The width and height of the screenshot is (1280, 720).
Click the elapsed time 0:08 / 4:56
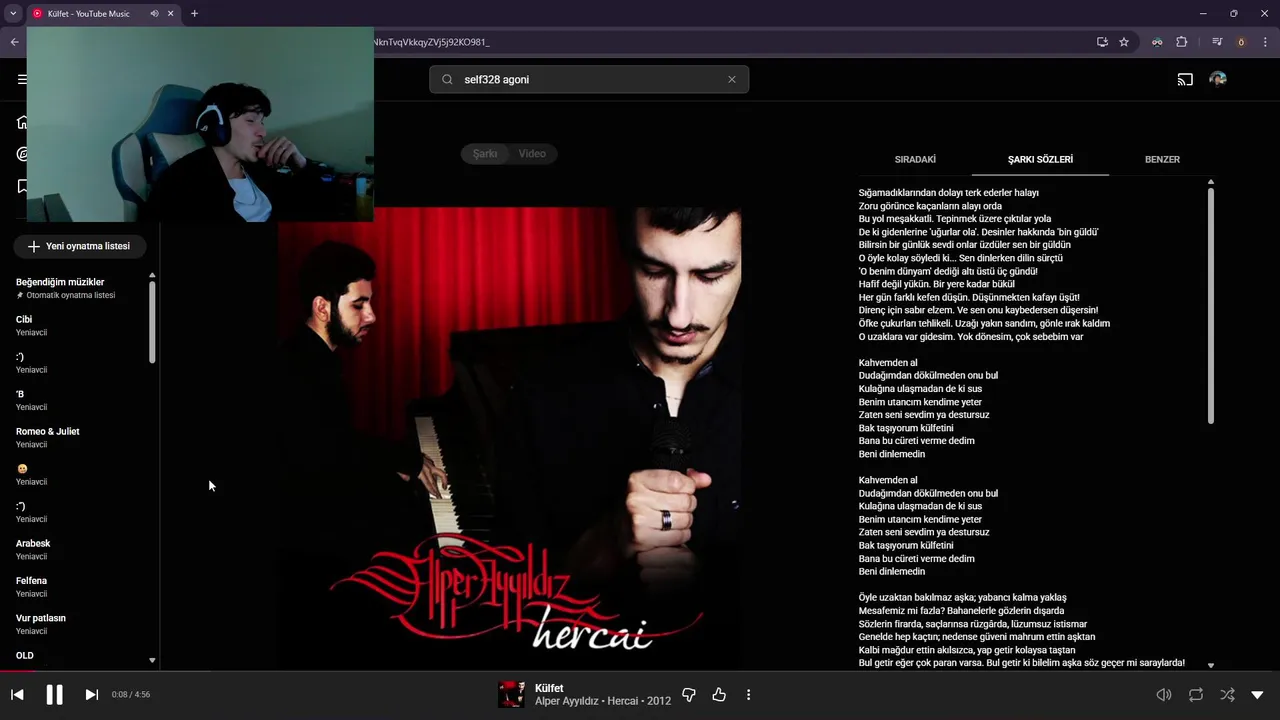click(x=131, y=695)
